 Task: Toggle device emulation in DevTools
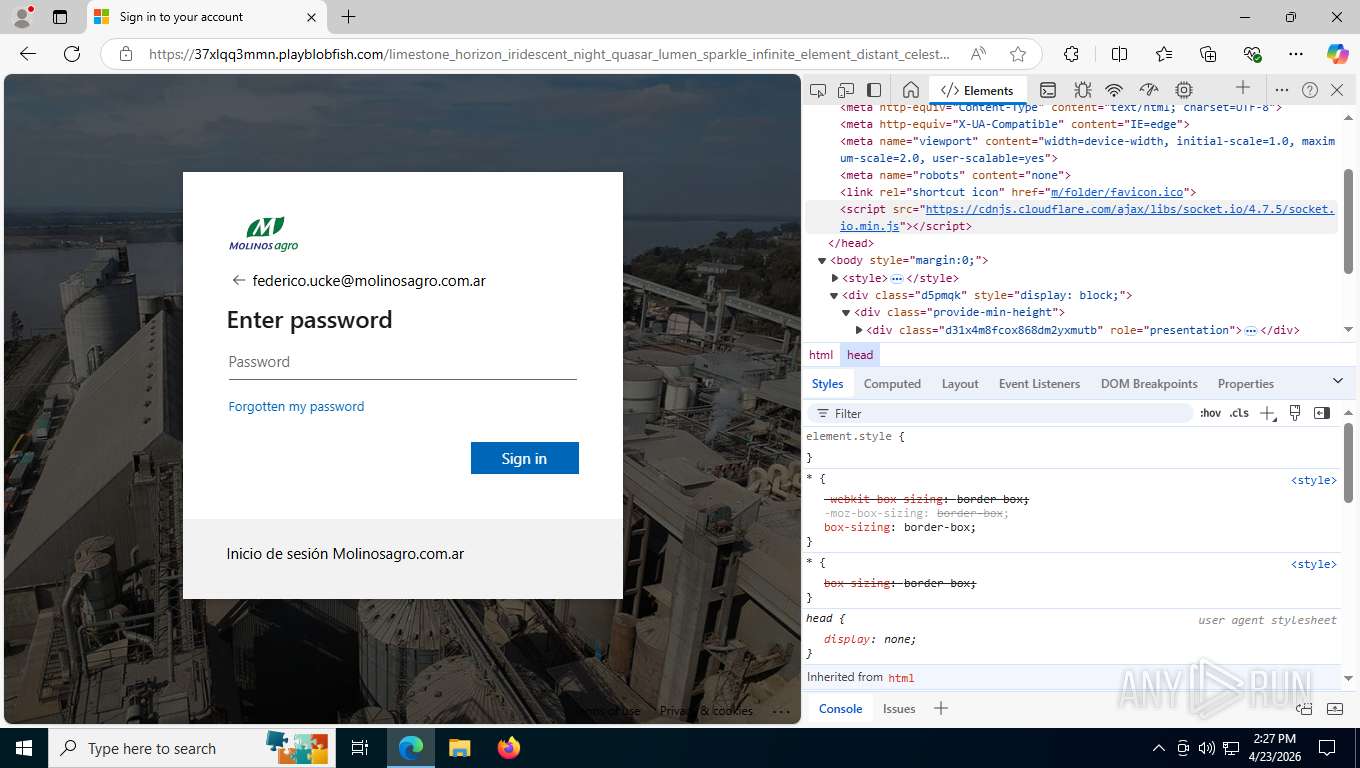tap(846, 90)
